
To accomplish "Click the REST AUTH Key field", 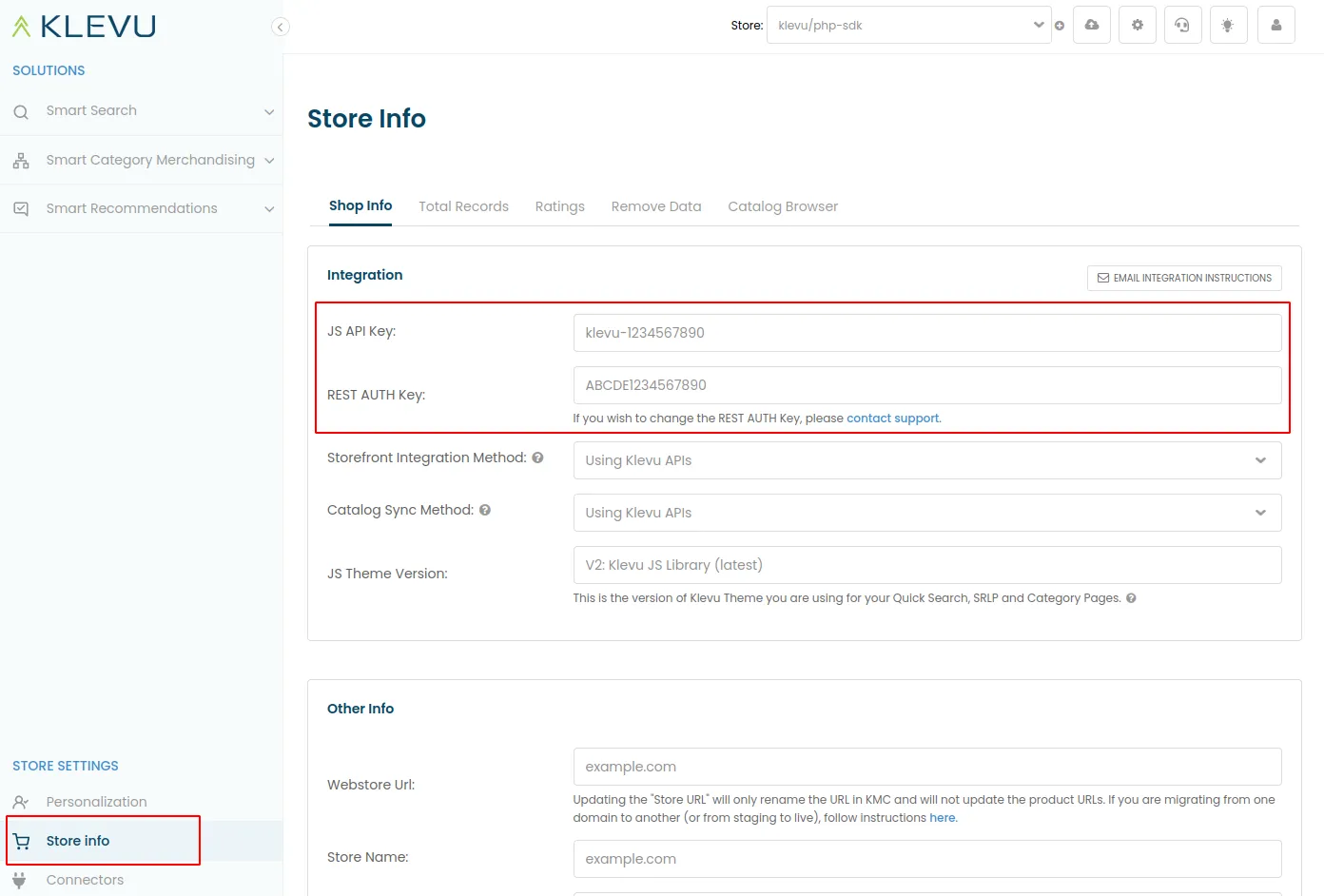I will click(x=927, y=385).
